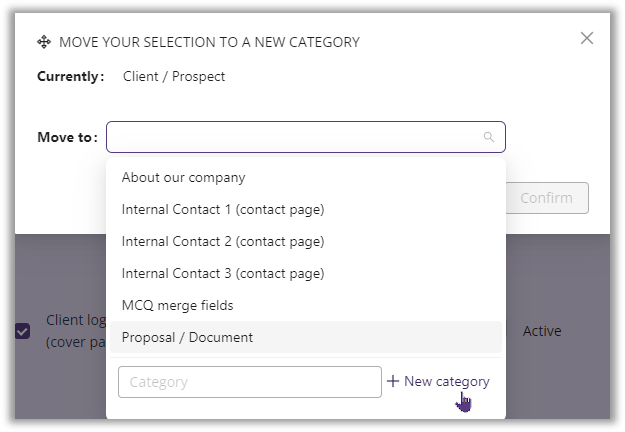Choose Internal Contact 1 (contact page)

click(x=223, y=210)
